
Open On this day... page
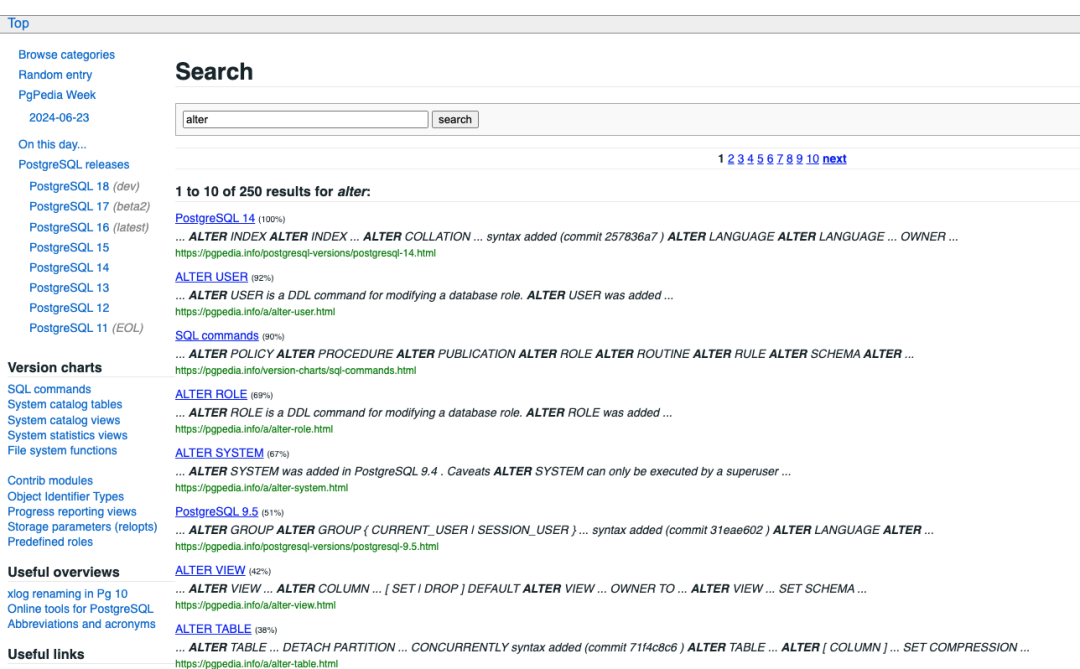click(x=52, y=144)
